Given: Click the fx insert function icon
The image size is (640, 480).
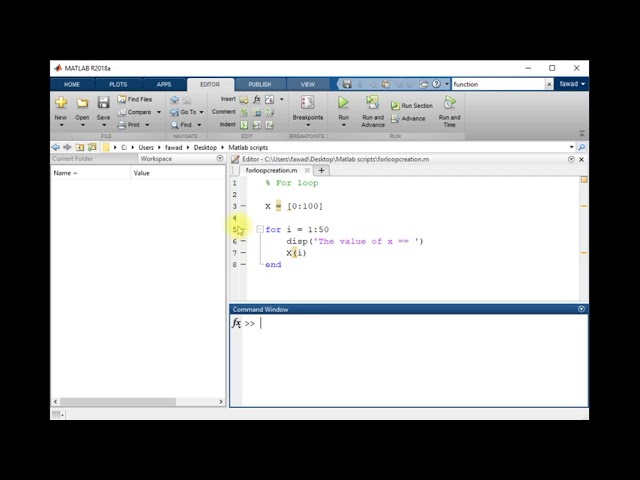Looking at the screenshot, I should (x=257, y=99).
